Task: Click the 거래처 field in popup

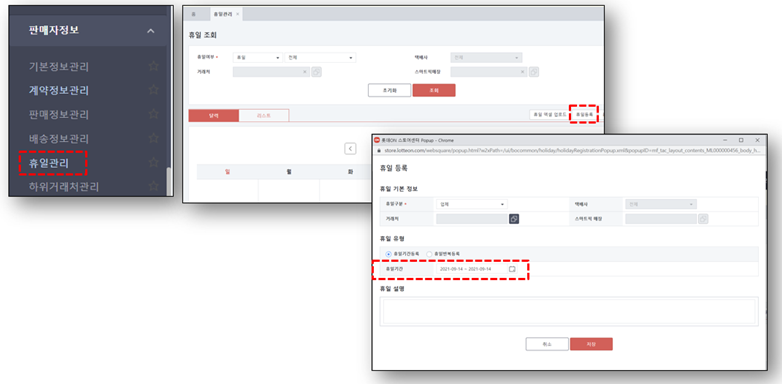Action: (472, 218)
